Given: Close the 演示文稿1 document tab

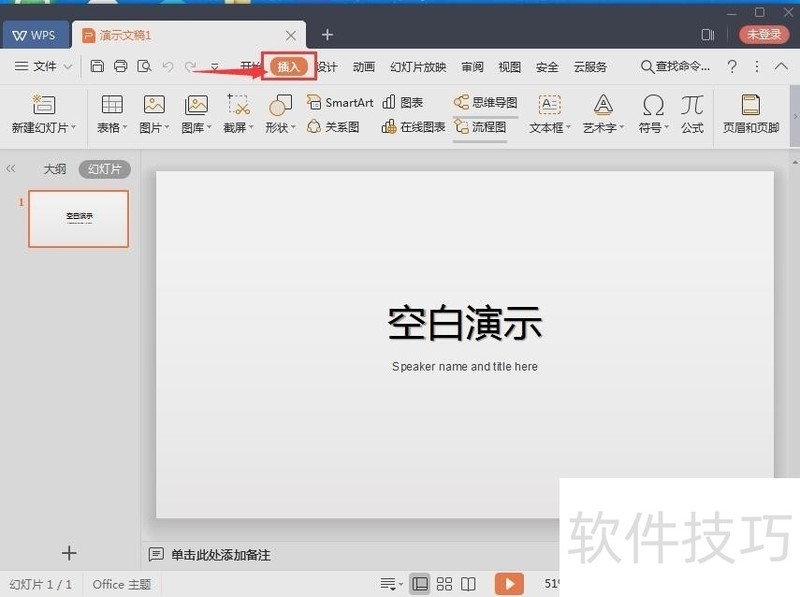Looking at the screenshot, I should (291, 35).
